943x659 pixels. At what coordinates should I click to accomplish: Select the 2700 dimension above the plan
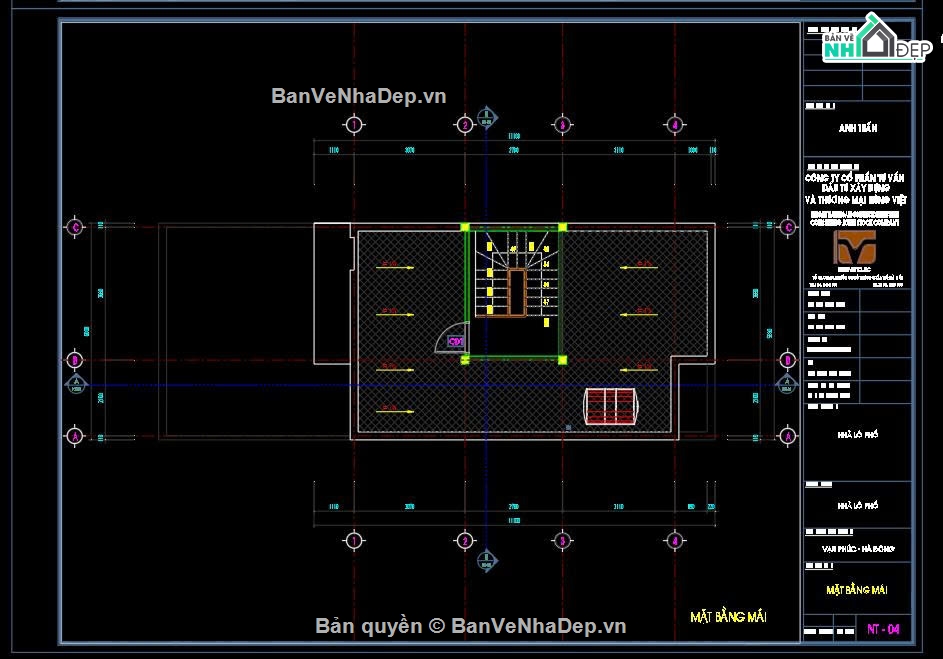514,150
